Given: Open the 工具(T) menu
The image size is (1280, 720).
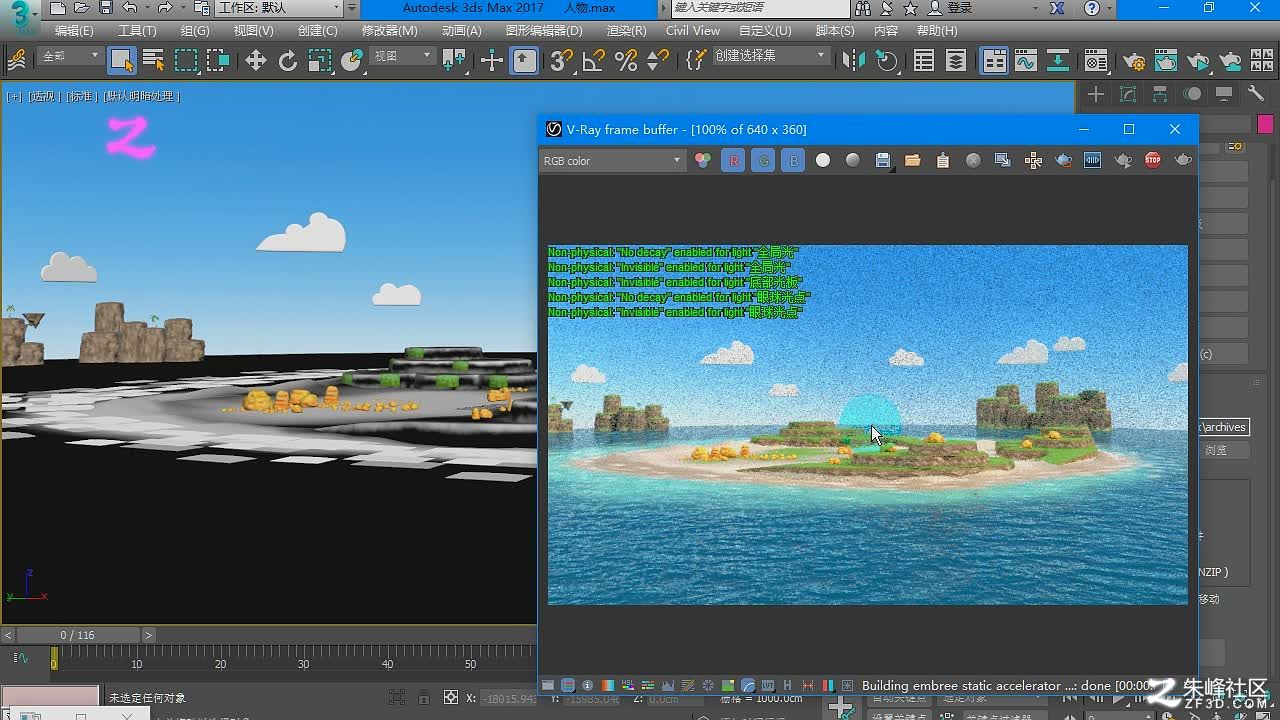Looking at the screenshot, I should [137, 31].
